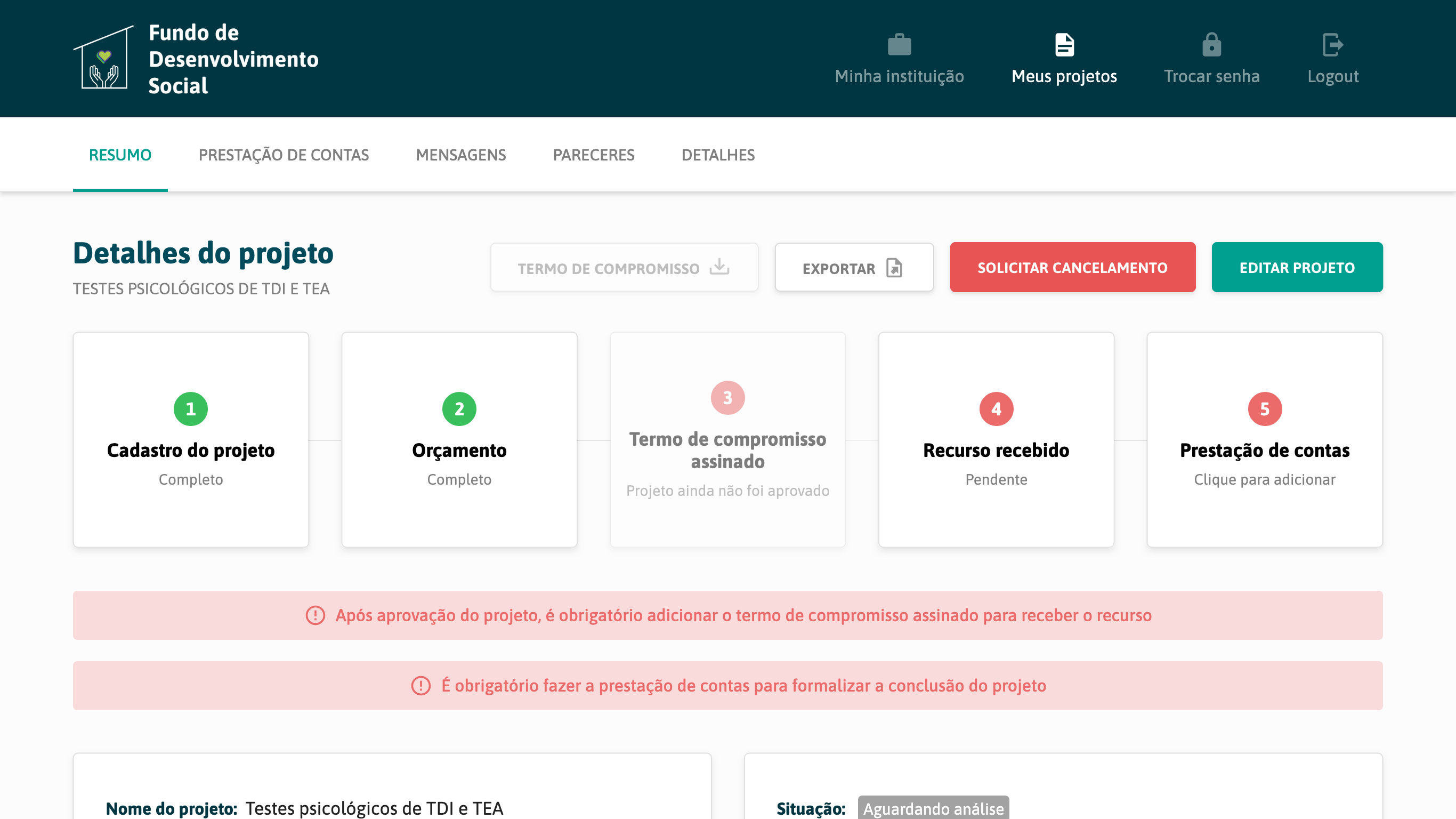Viewport: 1456px width, 819px height.
Task: Open Meus projetos in top navigation
Action: [x=1064, y=59]
